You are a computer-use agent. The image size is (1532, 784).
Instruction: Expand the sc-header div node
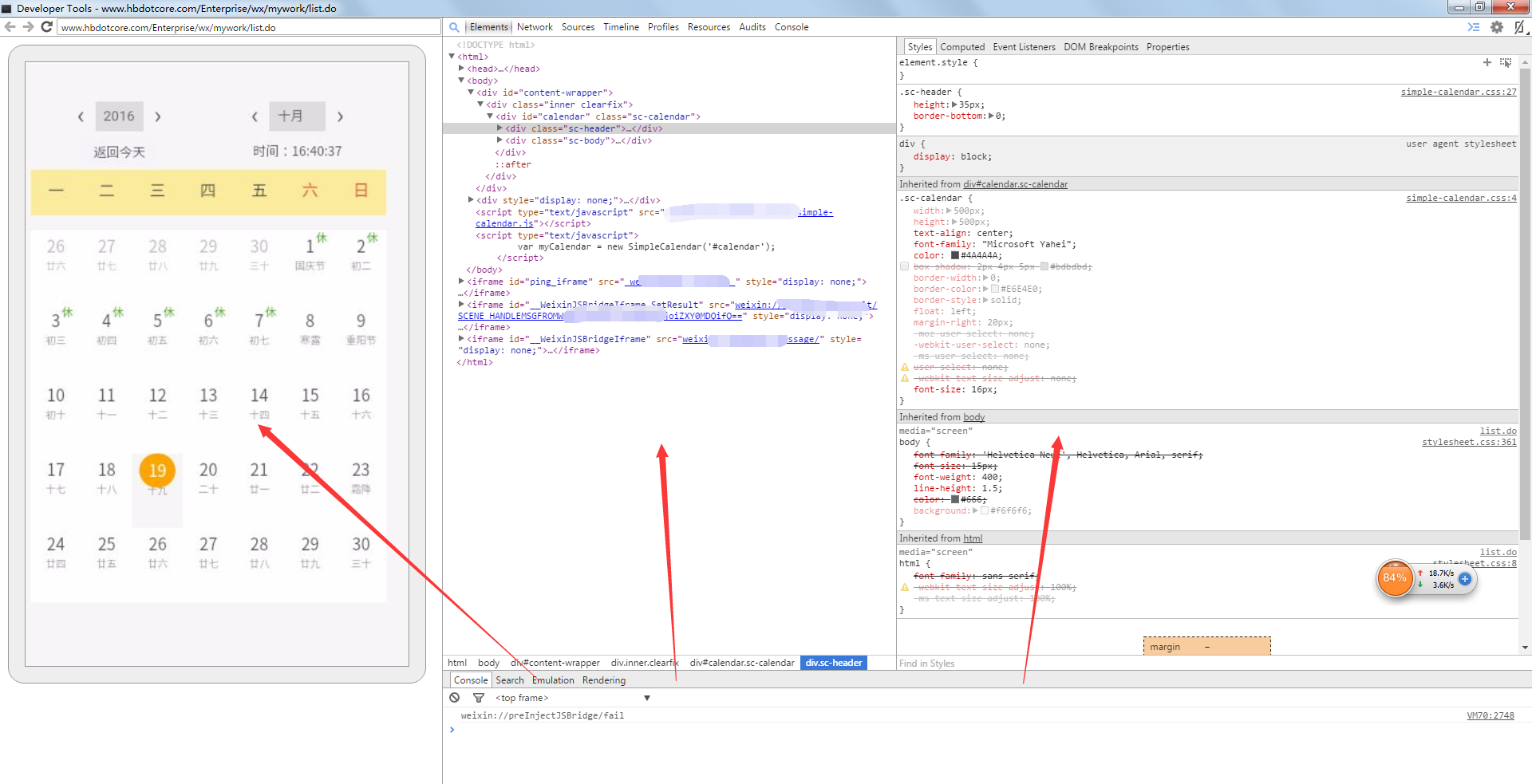coord(499,128)
